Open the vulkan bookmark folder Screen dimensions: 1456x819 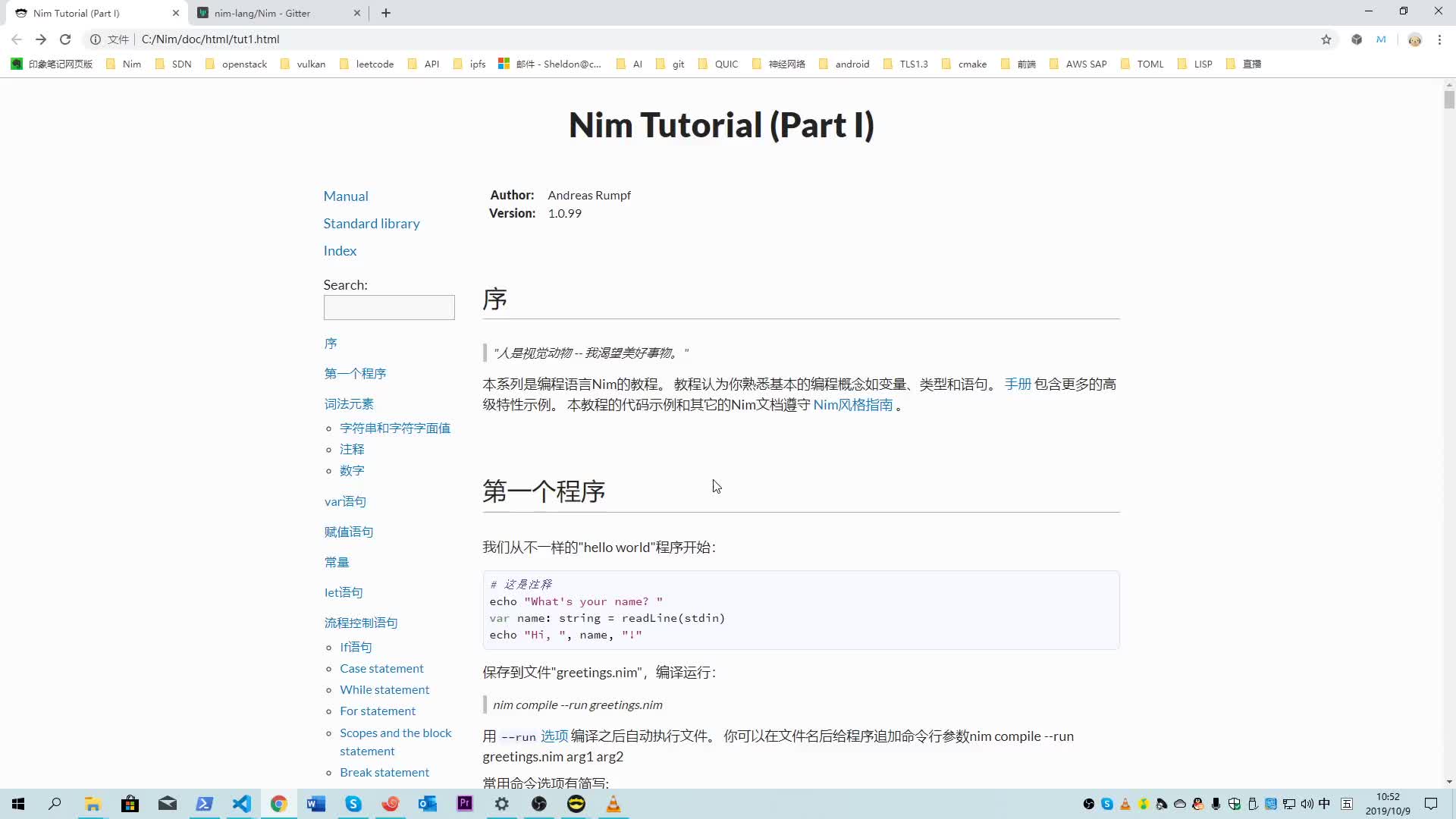[x=303, y=64]
